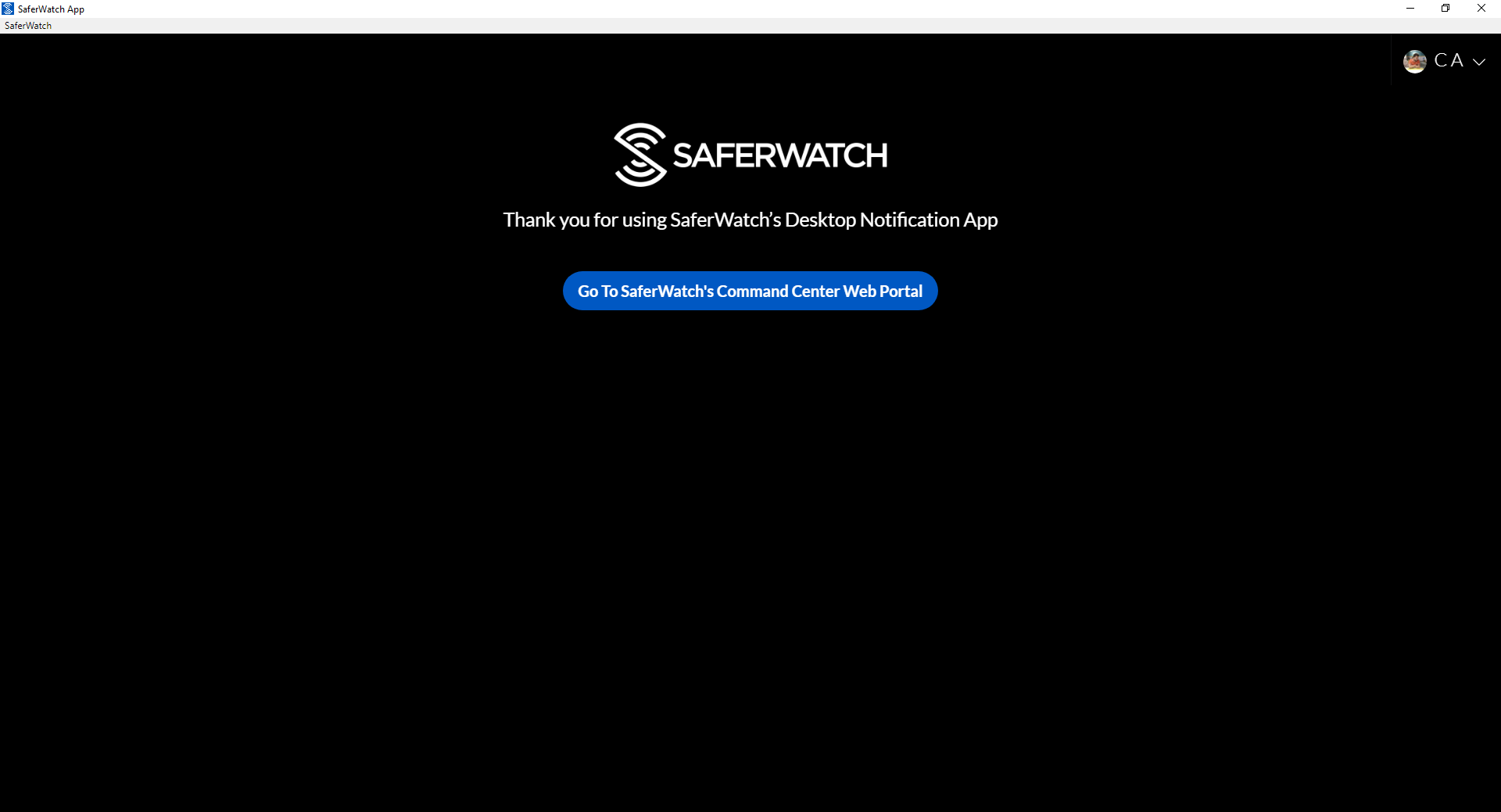
Task: Select the CA user initials label
Action: tap(1449, 60)
